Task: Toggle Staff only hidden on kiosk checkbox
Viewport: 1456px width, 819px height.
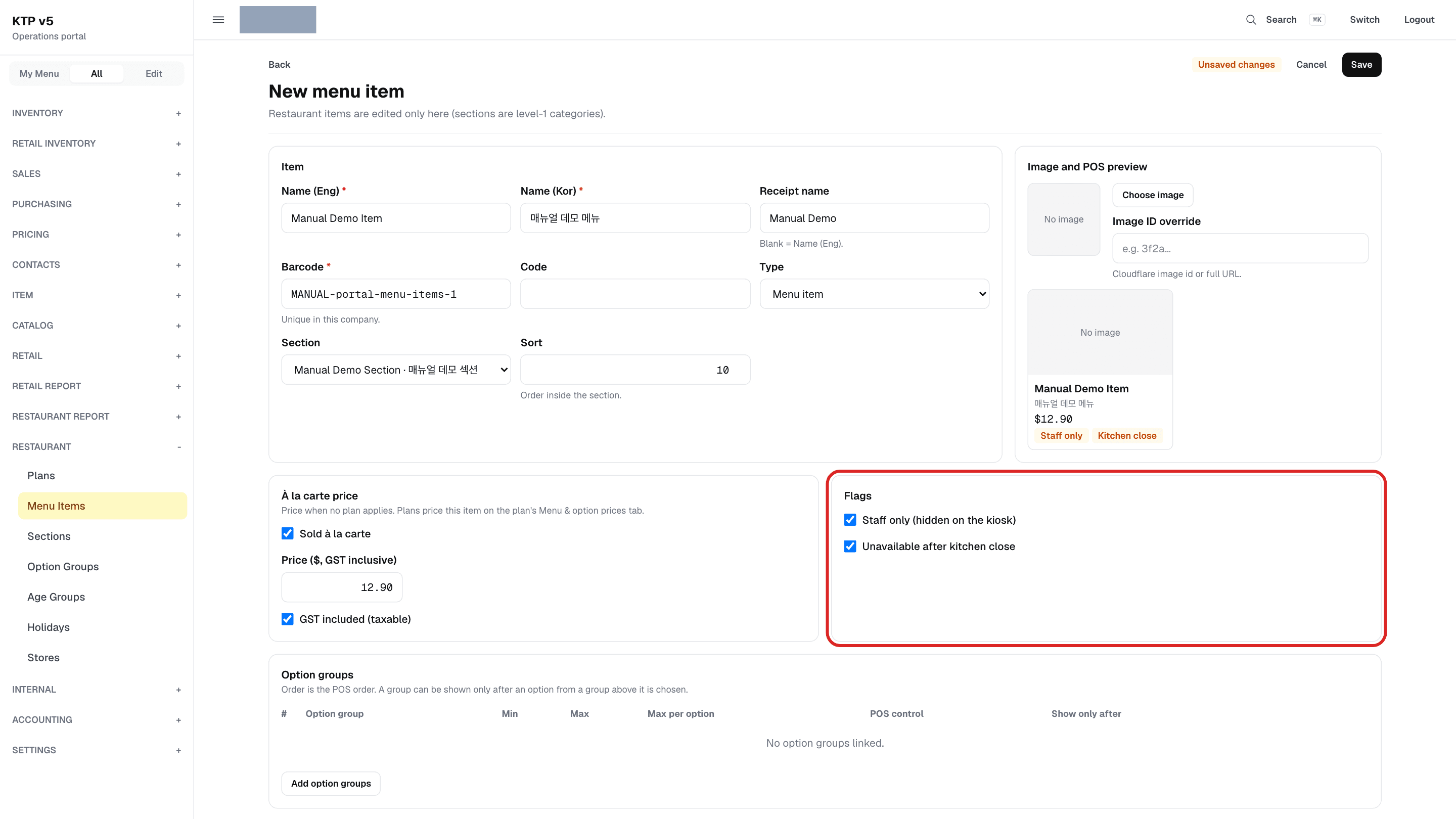Action: point(850,520)
